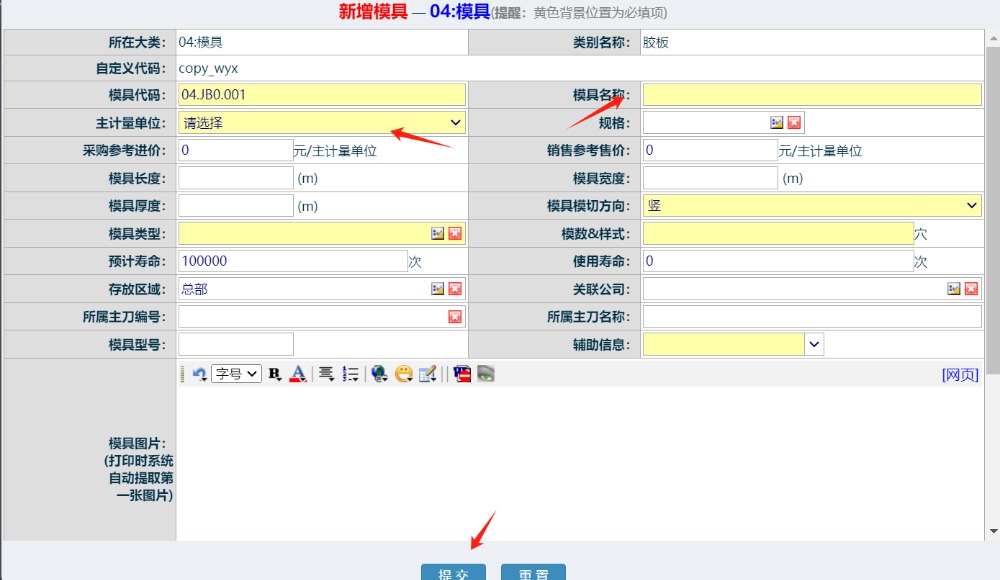Click the vertical scrollbar on the right
This screenshot has width=1000, height=580.
pyautogui.click(x=992, y=200)
